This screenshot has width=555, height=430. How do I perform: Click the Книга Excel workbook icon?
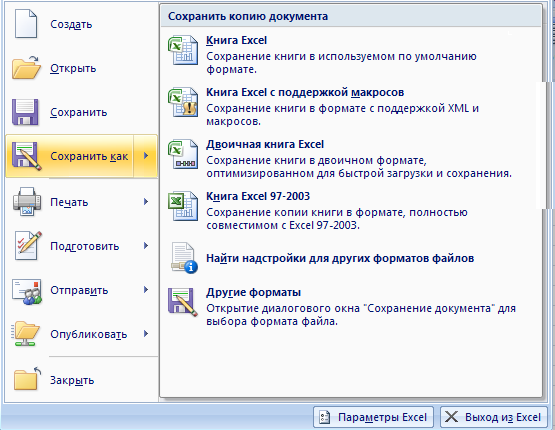click(183, 50)
